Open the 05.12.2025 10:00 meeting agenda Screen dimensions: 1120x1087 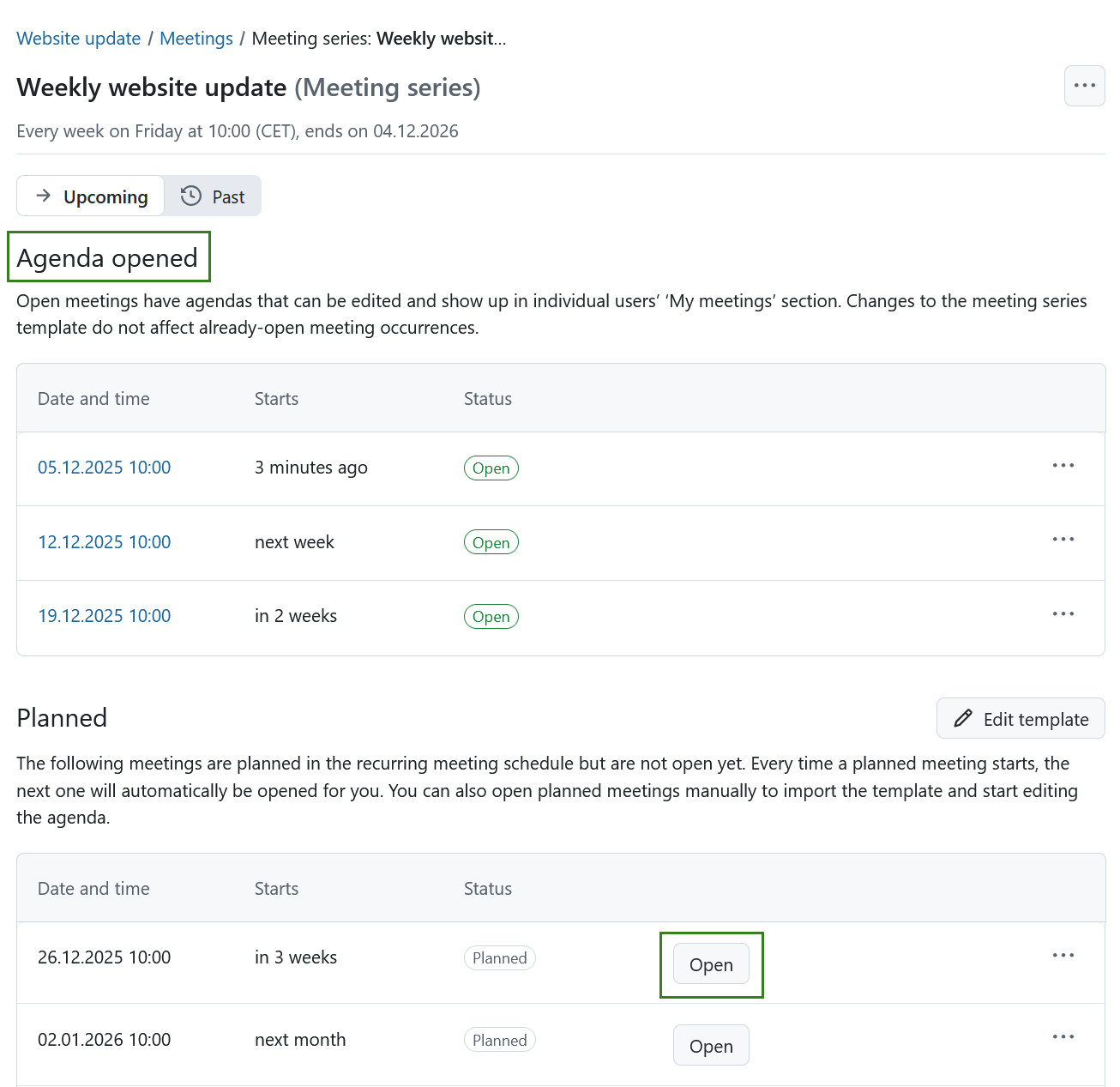[104, 467]
